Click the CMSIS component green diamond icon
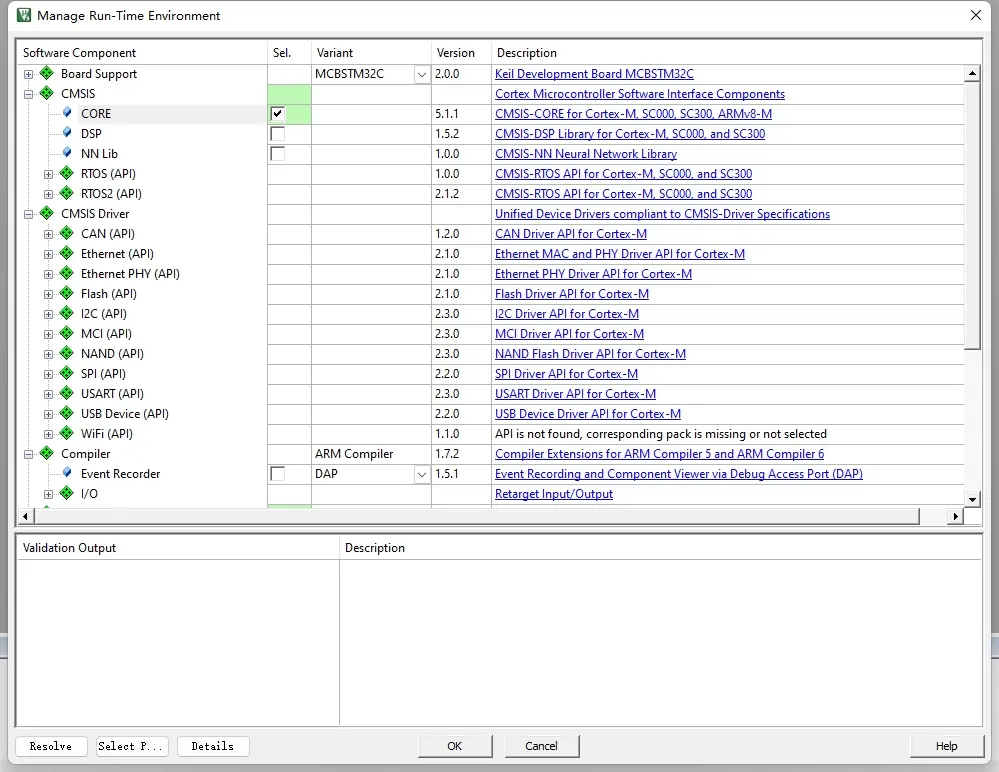 [x=46, y=94]
